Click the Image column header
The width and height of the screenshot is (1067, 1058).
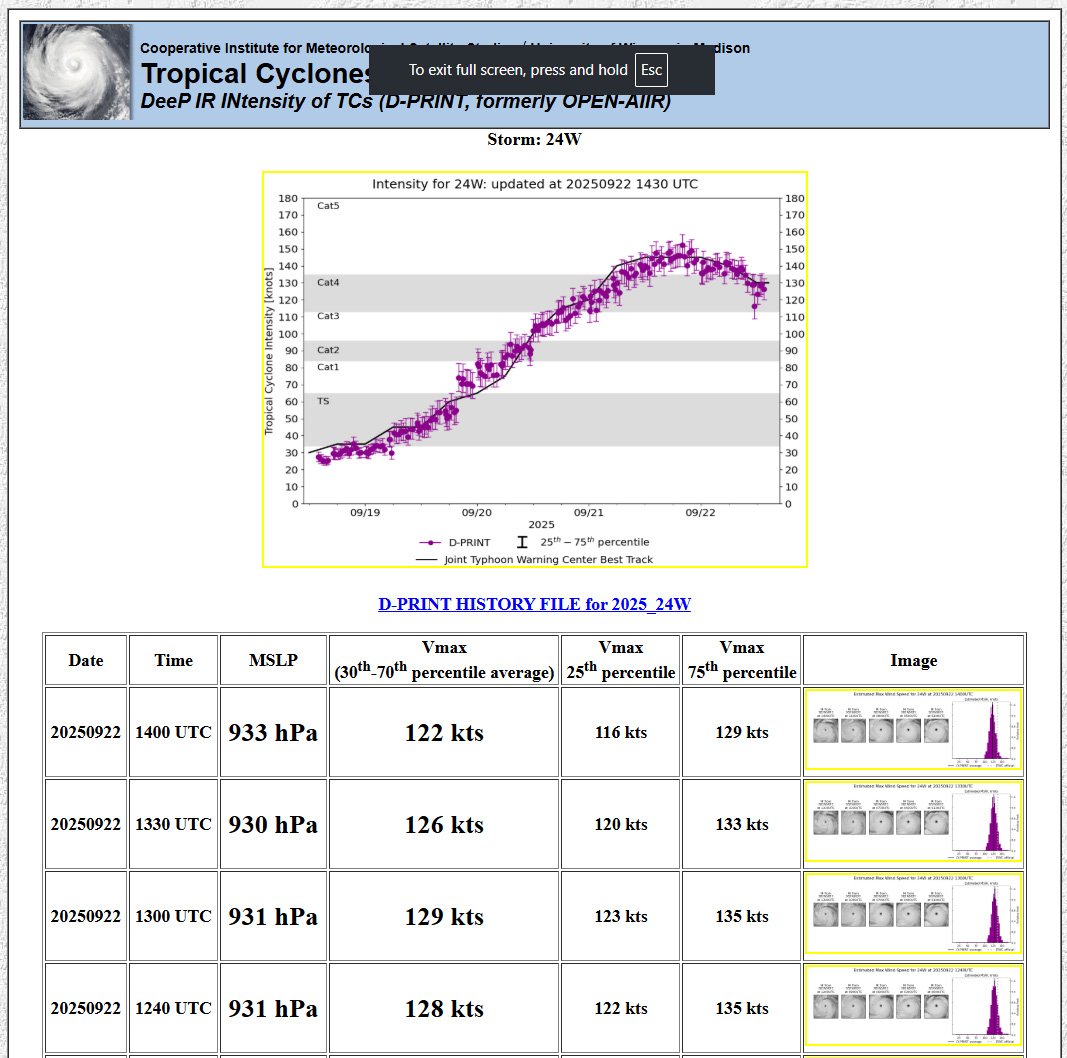click(x=913, y=660)
